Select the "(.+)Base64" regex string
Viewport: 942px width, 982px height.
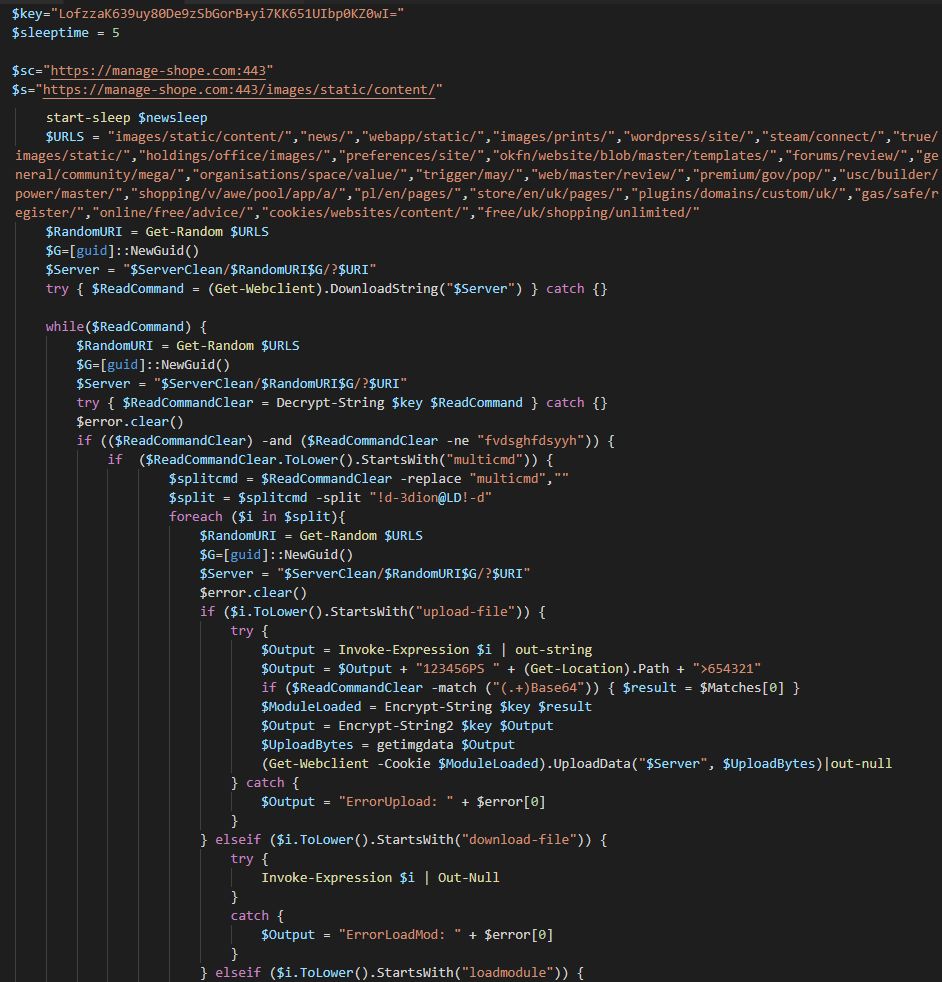coord(542,688)
